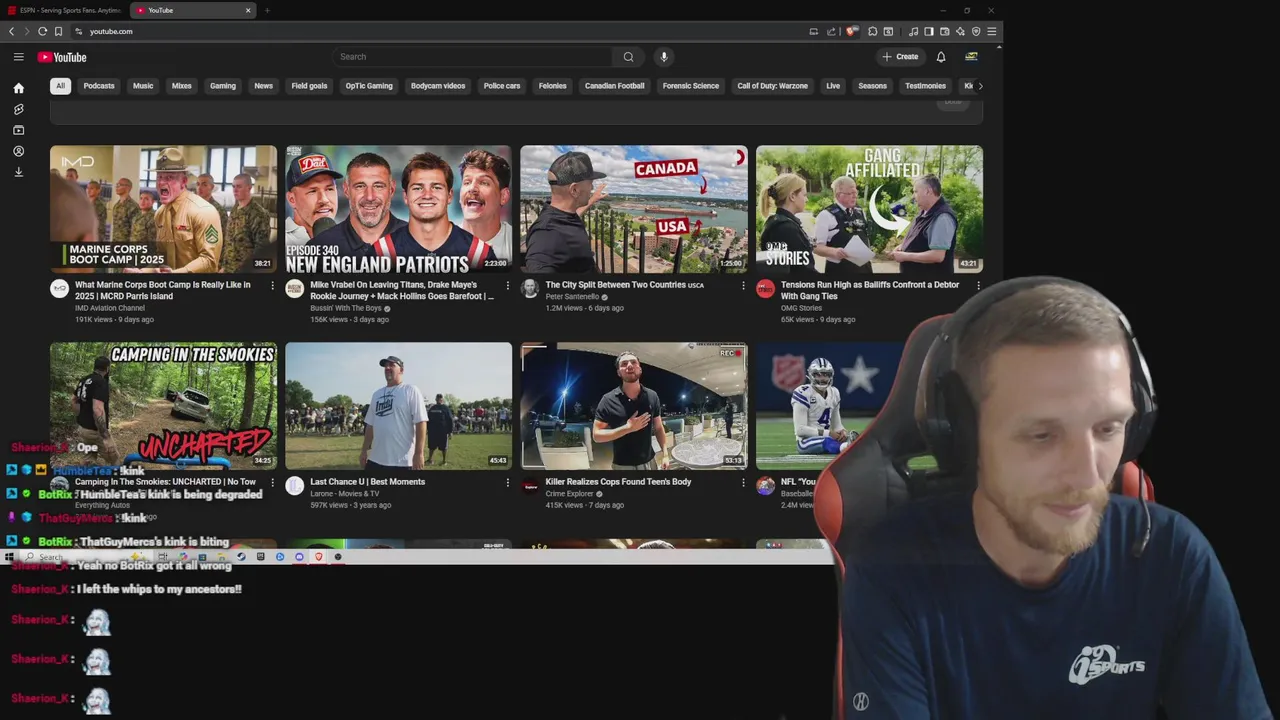Image resolution: width=1280 pixels, height=720 pixels.
Task: Open YouTube notifications bell
Action: coord(940,57)
